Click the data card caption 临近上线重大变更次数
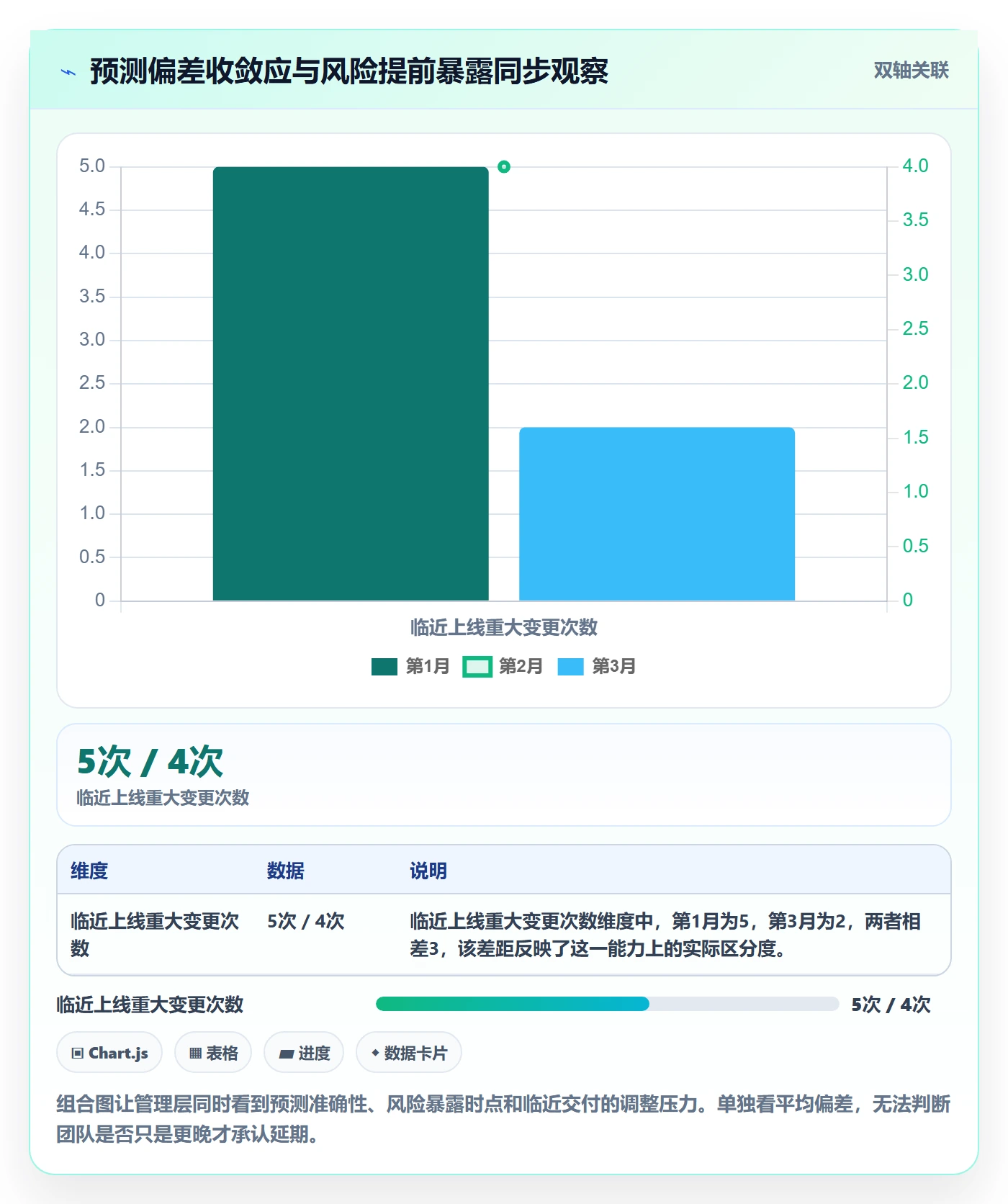Screen dimensions: 1008x1204 pyautogui.click(x=163, y=798)
